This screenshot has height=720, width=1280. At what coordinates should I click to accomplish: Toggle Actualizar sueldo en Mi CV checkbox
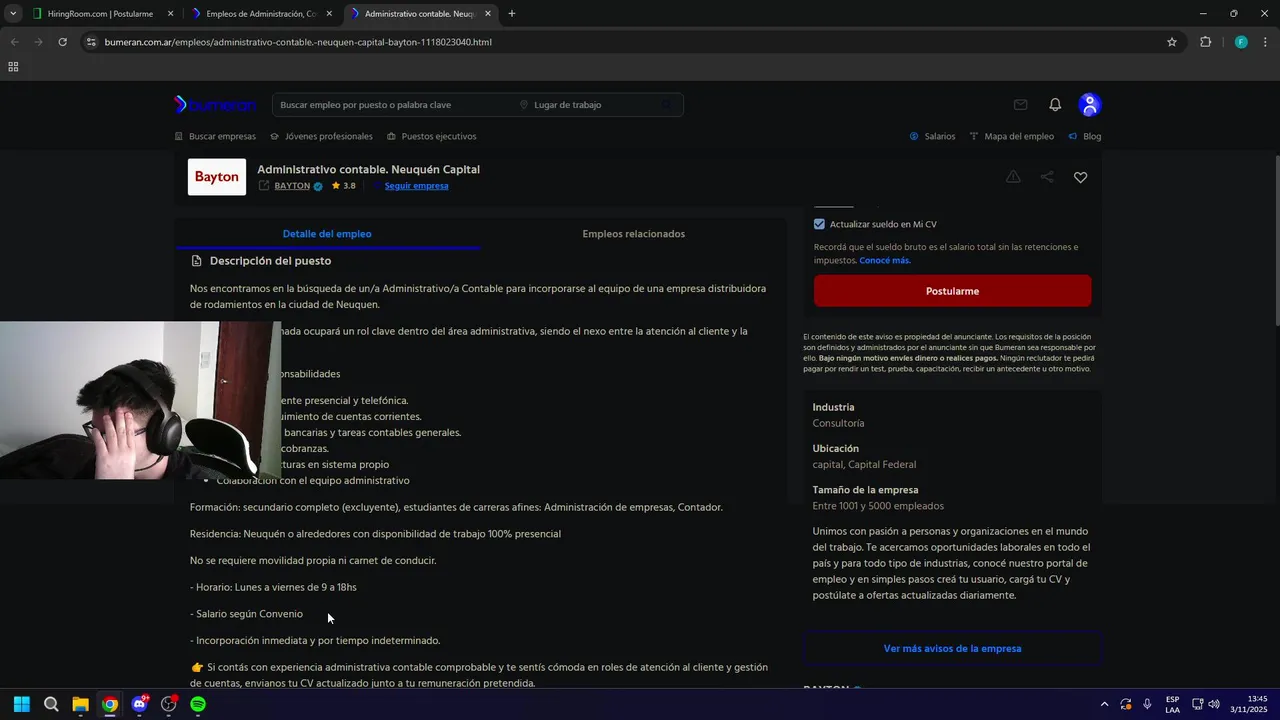coord(819,224)
